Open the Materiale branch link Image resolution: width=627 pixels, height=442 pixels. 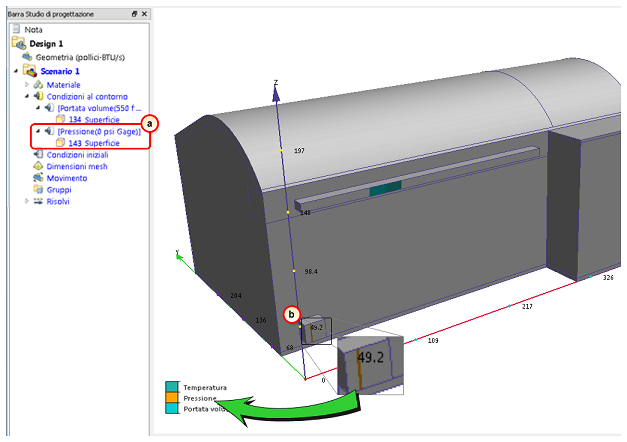63,85
